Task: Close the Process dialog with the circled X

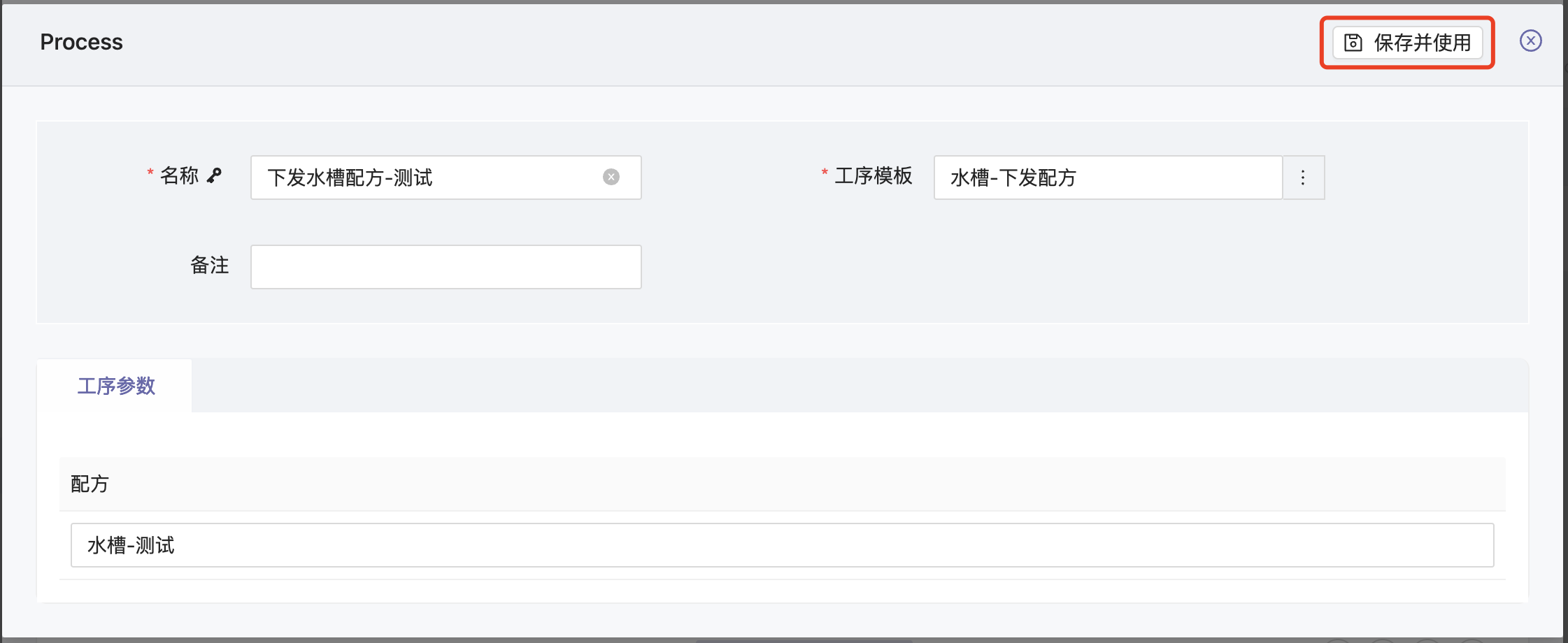Action: click(1530, 41)
